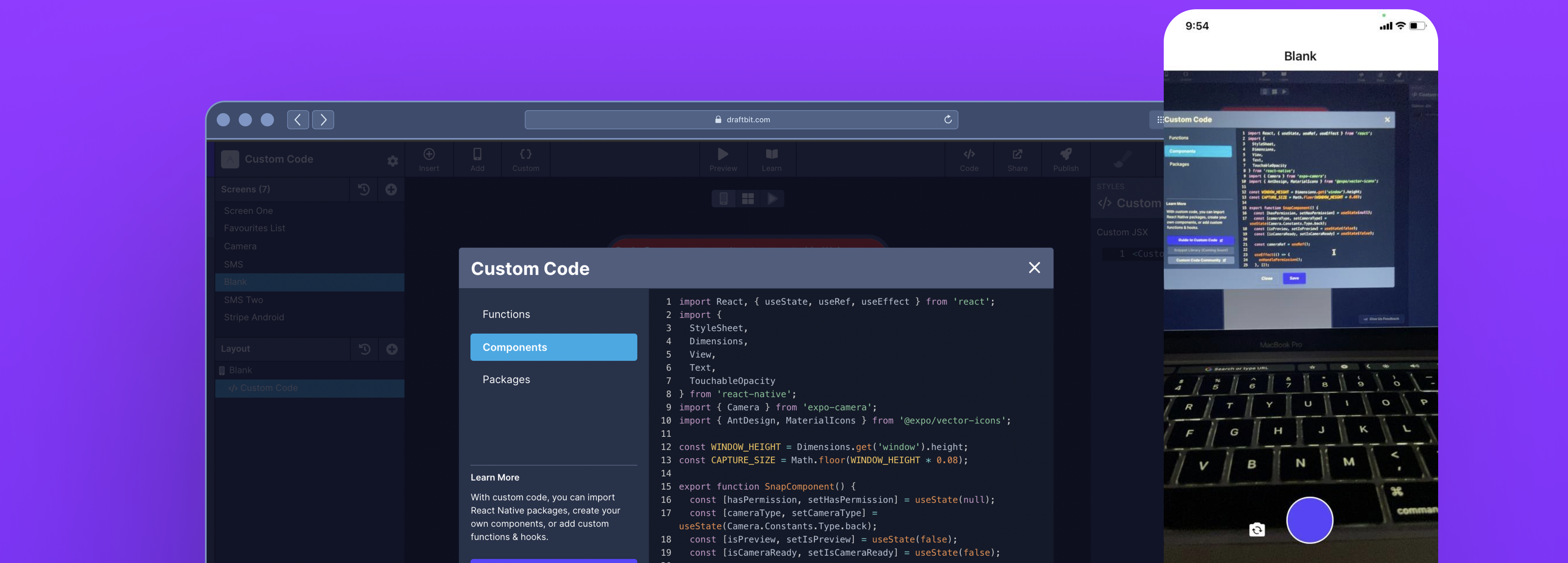Screen dimensions: 1568x563
Task: Select the SMS Two screen
Action: pos(310,300)
